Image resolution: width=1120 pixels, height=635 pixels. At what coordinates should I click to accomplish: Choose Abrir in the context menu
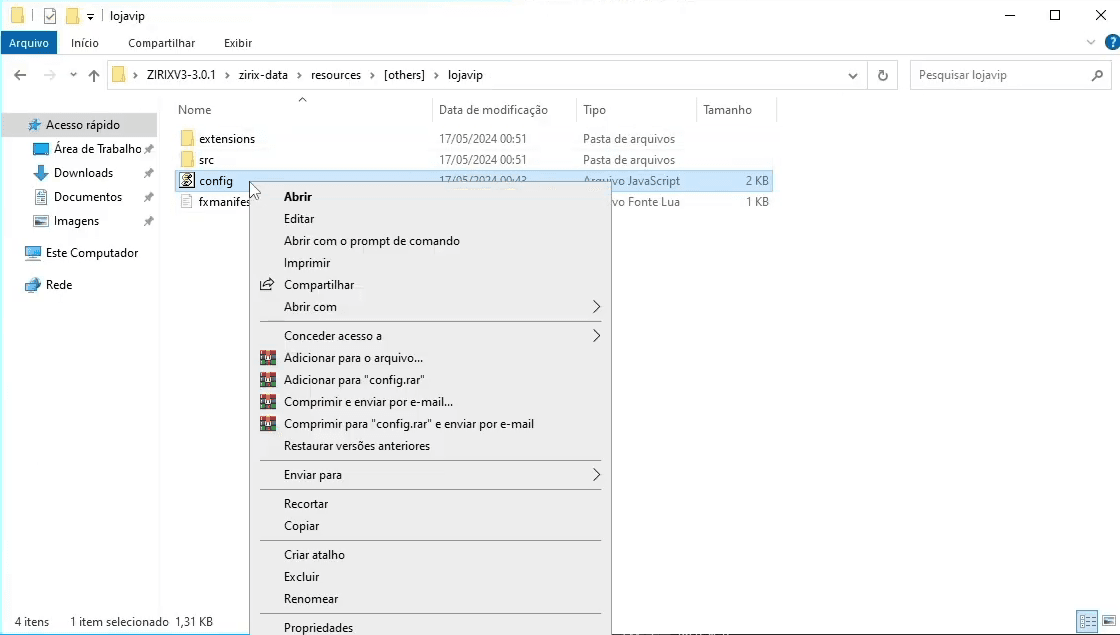coord(298,197)
